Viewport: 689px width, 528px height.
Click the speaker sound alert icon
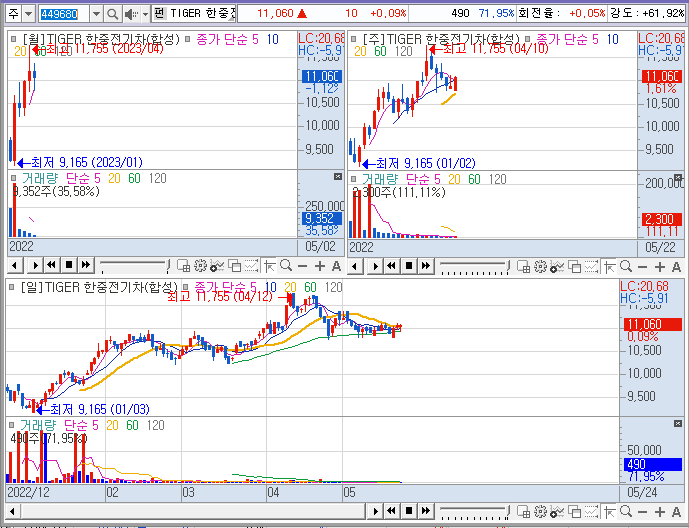131,14
